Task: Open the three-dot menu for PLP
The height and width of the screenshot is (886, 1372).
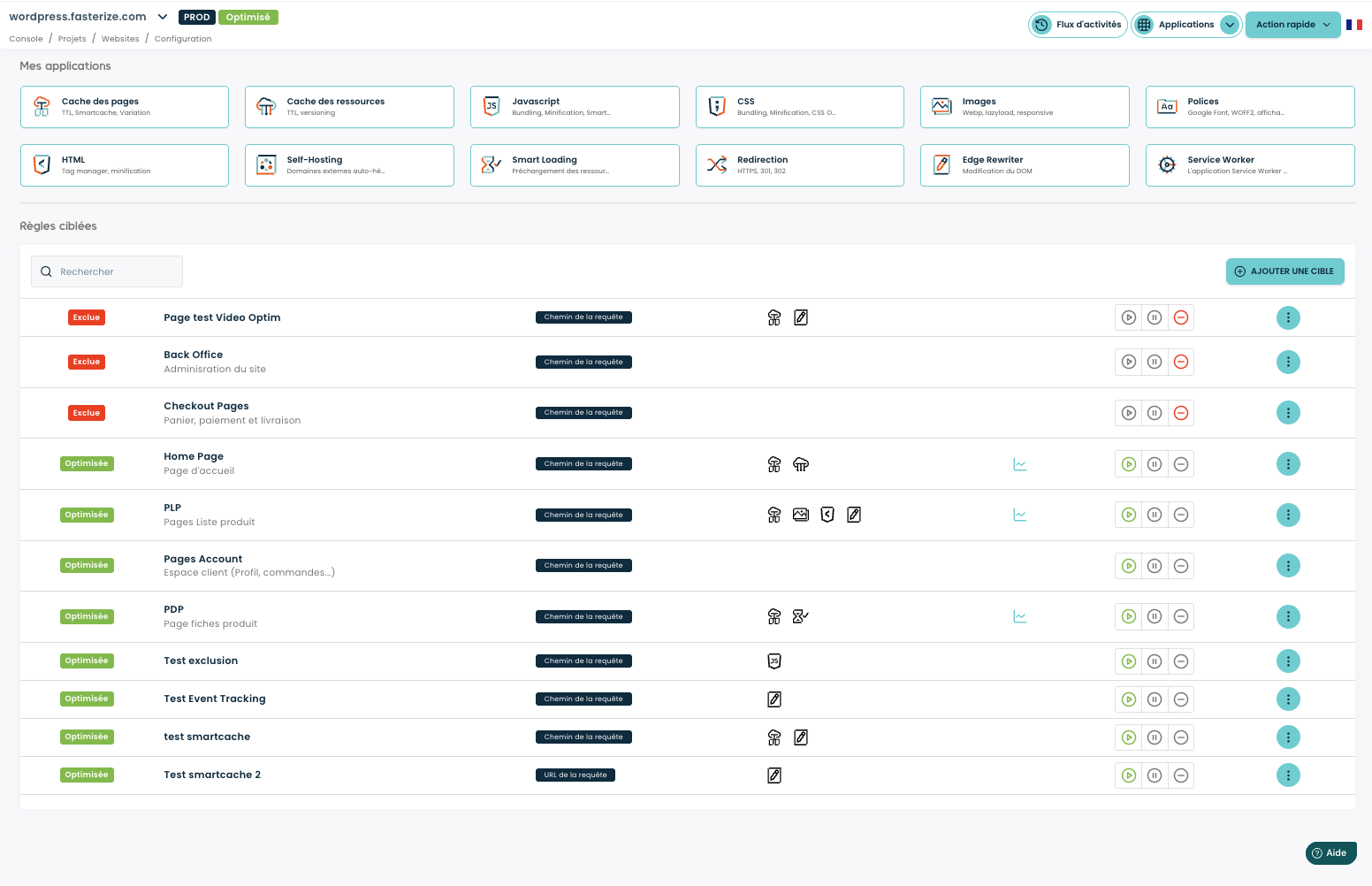Action: click(x=1288, y=515)
